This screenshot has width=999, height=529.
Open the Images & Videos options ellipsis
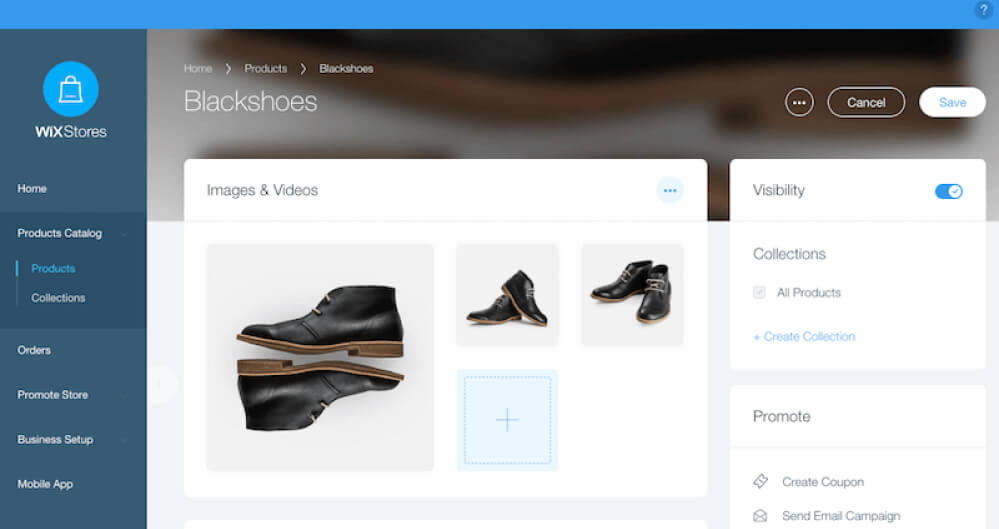click(670, 191)
